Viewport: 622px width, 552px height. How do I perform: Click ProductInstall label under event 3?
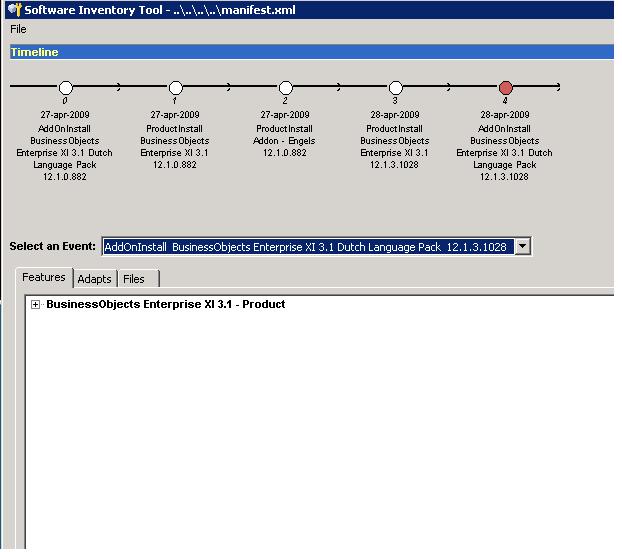point(394,129)
